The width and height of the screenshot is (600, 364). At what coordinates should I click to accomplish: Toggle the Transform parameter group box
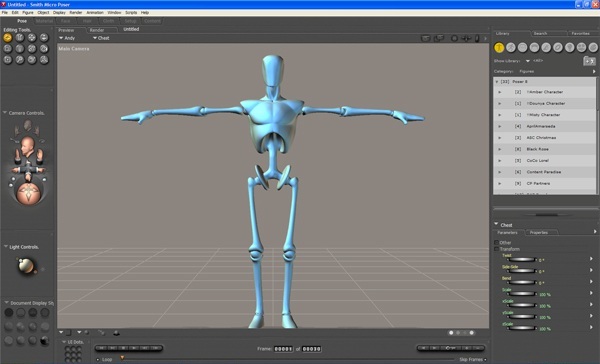496,249
